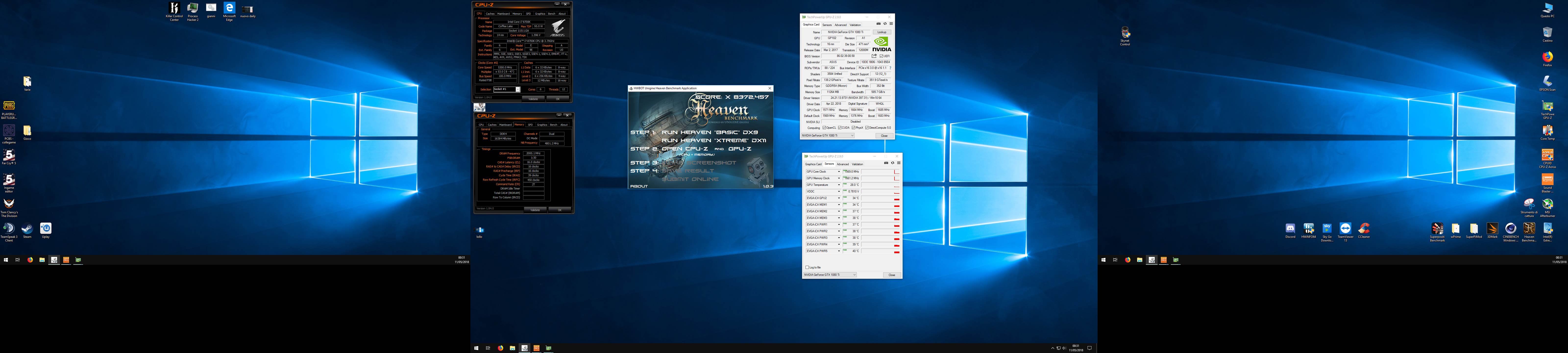Open Bench tab in lower CPU-Z memory window
The height and width of the screenshot is (353, 1568).
[x=553, y=125]
